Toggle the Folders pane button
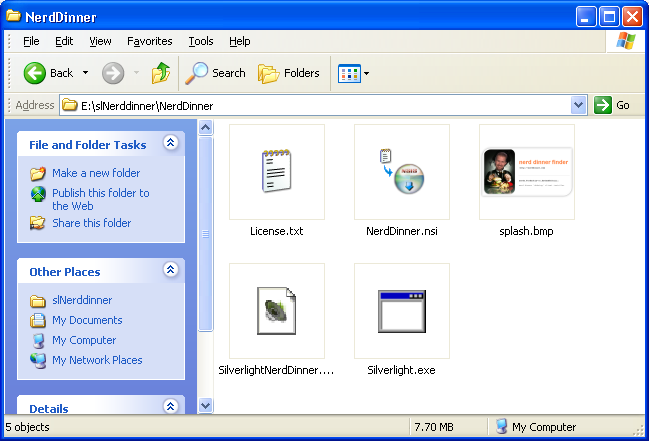The width and height of the screenshot is (649, 441). coord(288,73)
